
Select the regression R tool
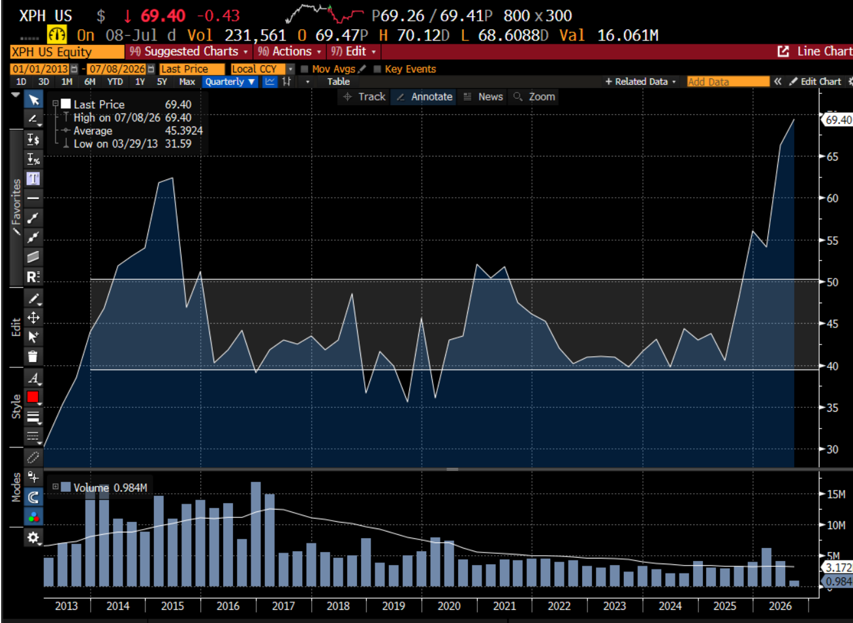(33, 276)
